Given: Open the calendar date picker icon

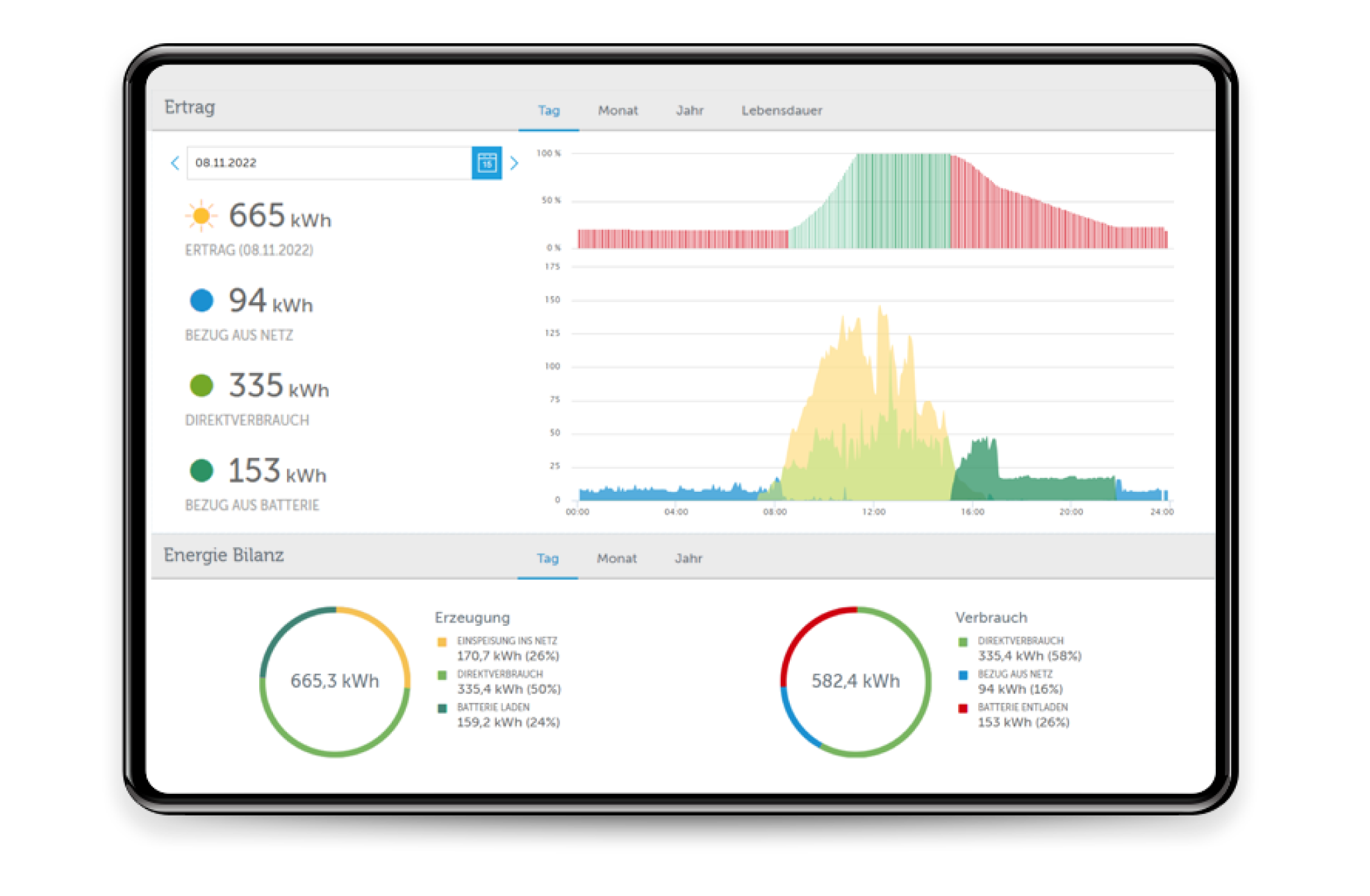Looking at the screenshot, I should pyautogui.click(x=486, y=163).
